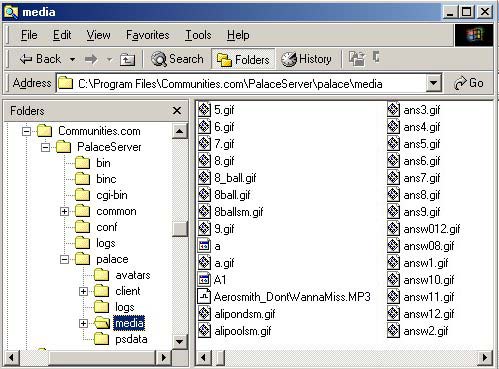Select the 8ballsm.gif file icon
Screen dimensions: 499x369
point(204,211)
